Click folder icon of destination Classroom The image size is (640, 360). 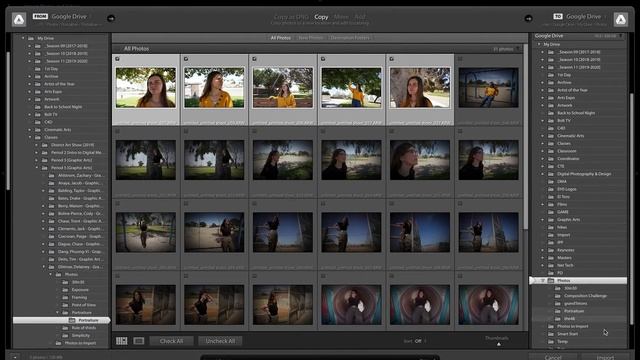[551, 151]
